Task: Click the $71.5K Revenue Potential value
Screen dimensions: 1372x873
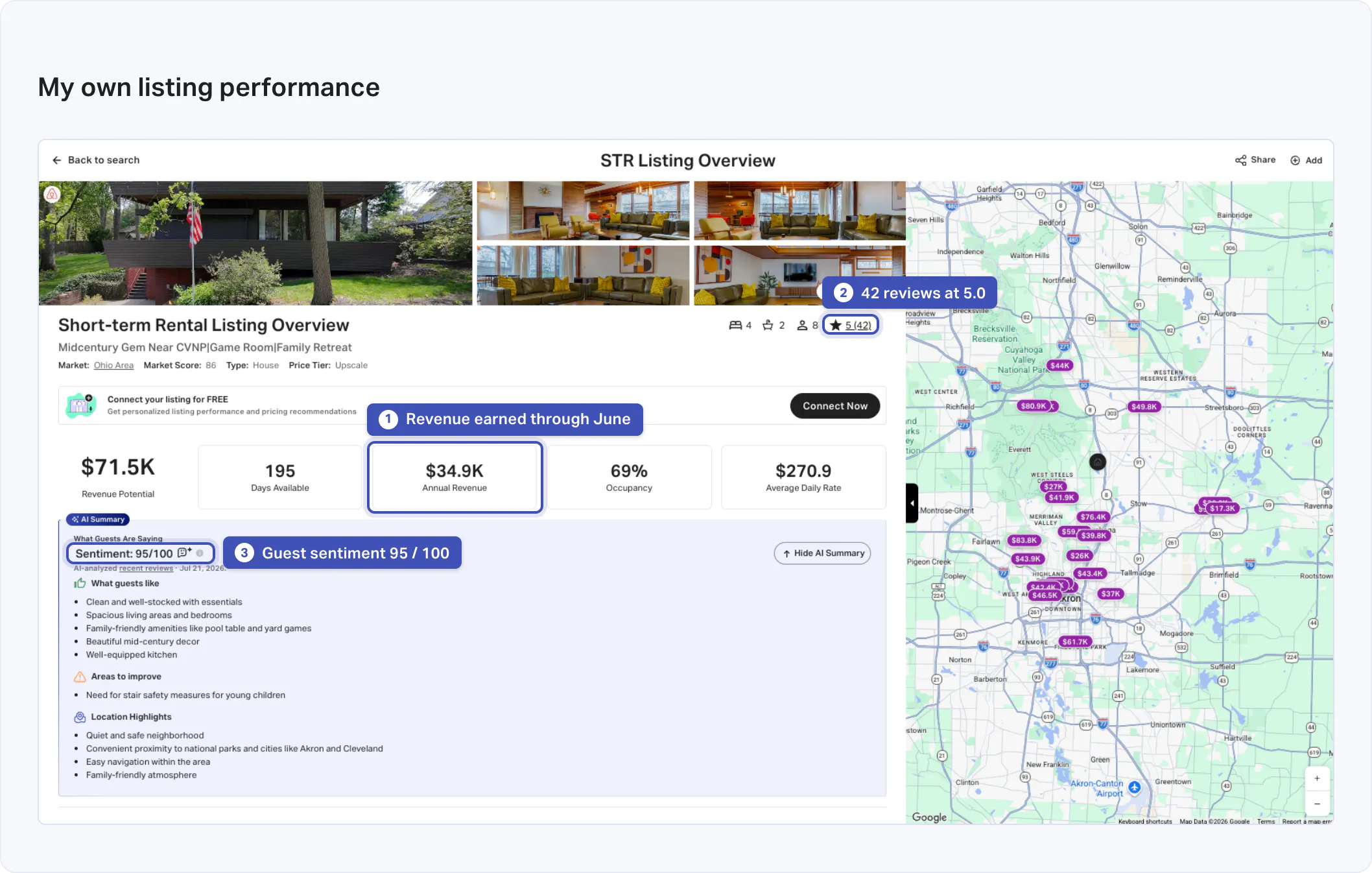Action: pos(118,467)
